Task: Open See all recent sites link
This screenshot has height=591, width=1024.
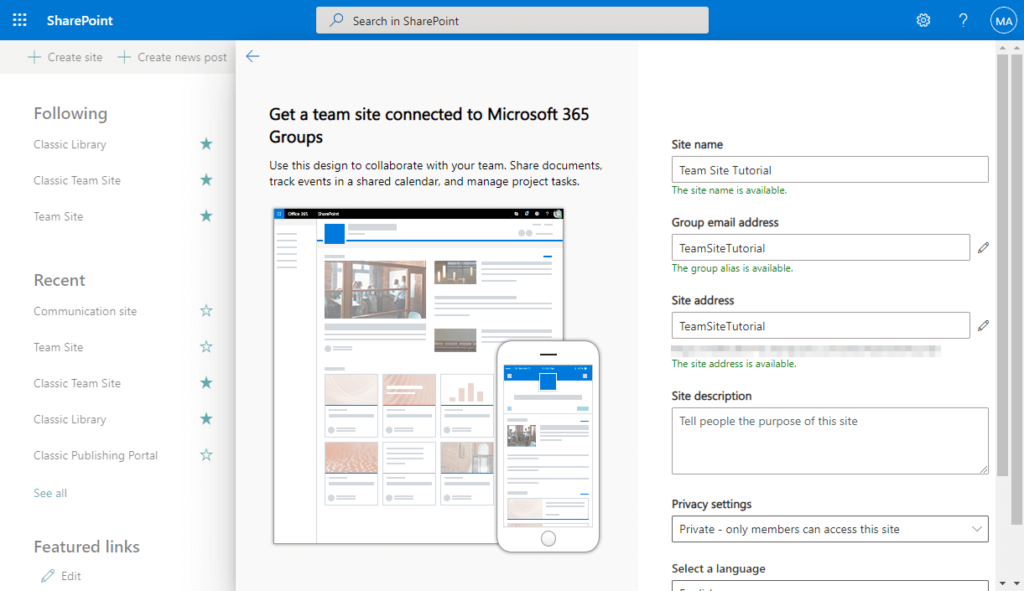Action: click(x=50, y=493)
